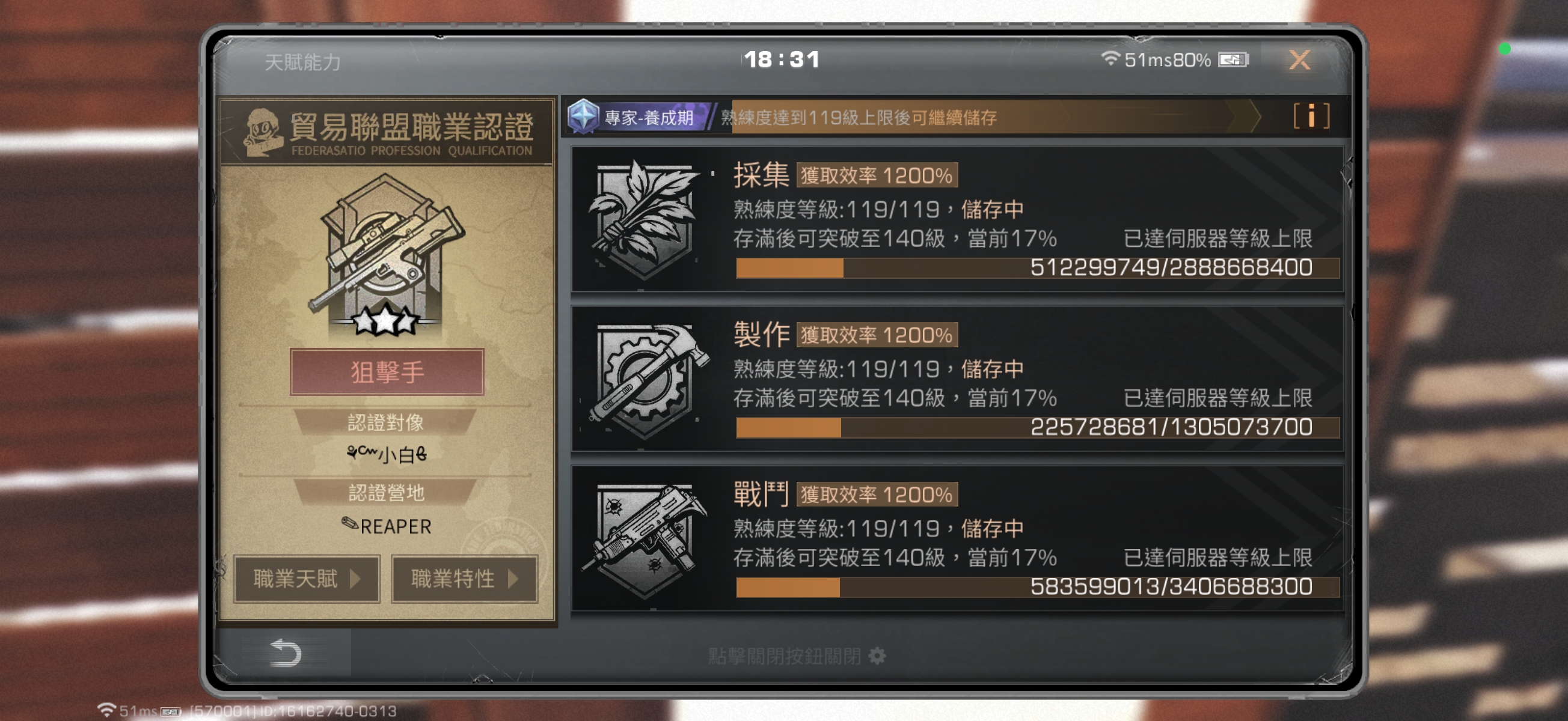
Task: Select the 戰鬥 combat gun badge icon
Action: pos(645,540)
